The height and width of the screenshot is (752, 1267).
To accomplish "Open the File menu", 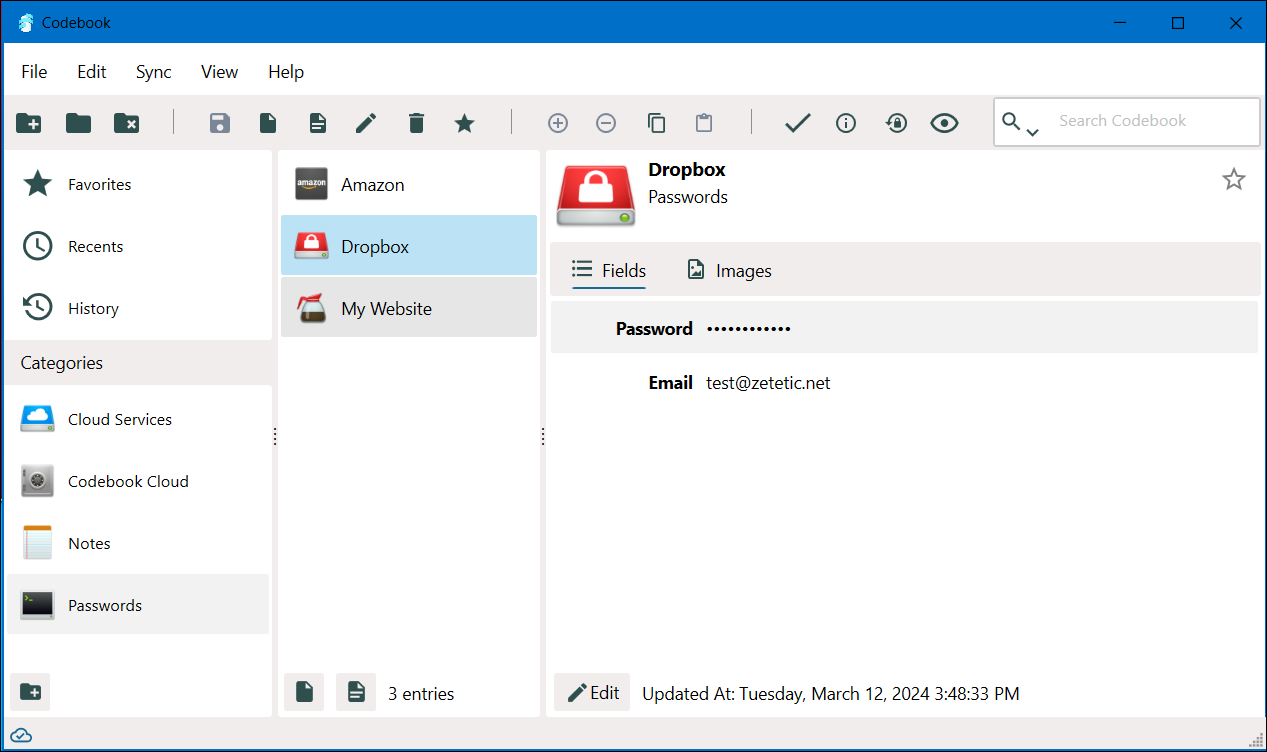I will [x=34, y=72].
